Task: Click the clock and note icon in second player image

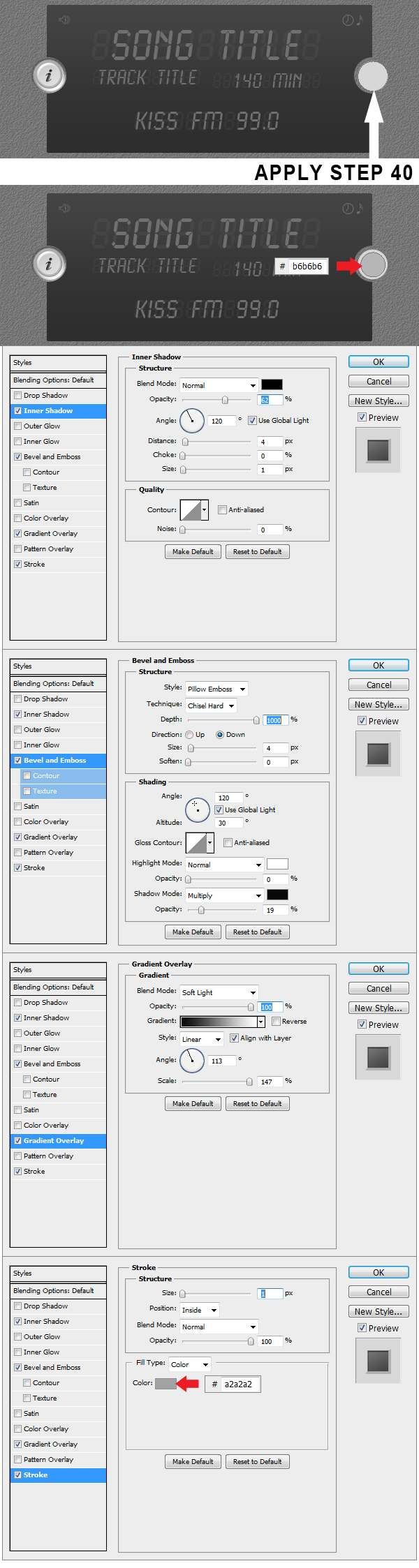Action: (353, 209)
